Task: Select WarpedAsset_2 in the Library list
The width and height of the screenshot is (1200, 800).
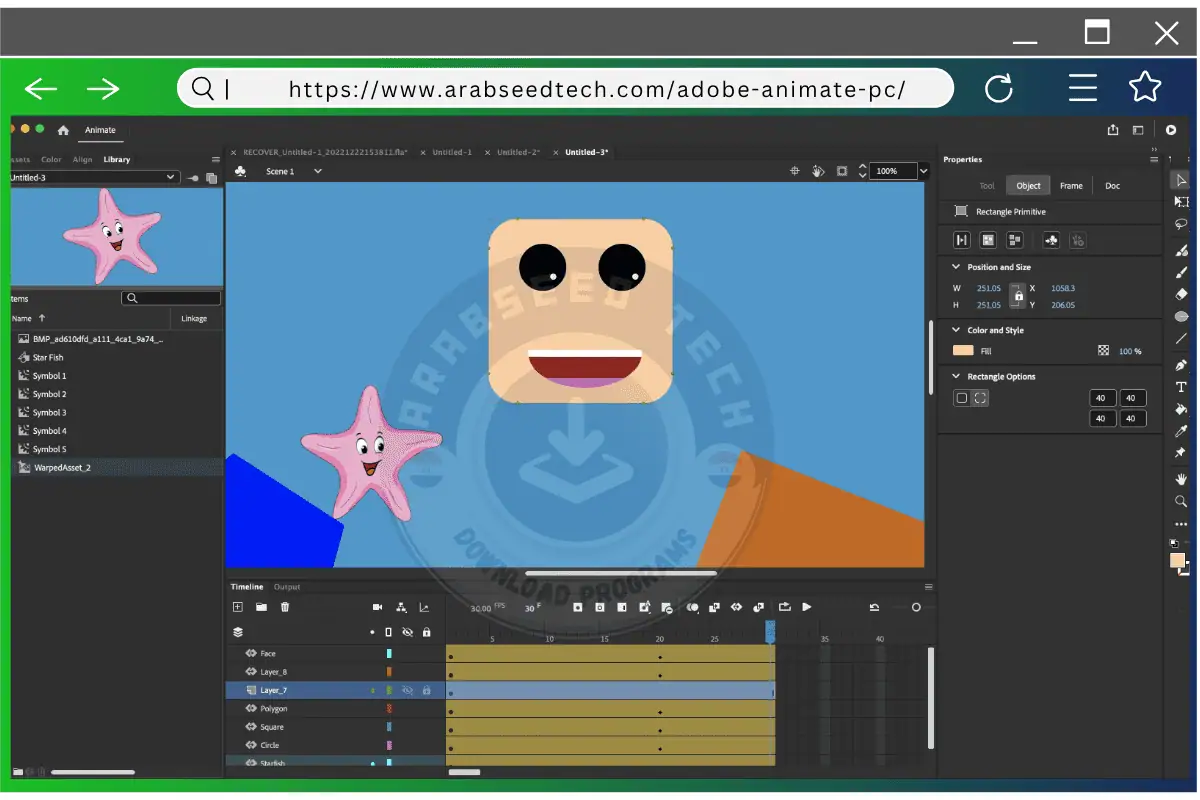Action: click(62, 467)
